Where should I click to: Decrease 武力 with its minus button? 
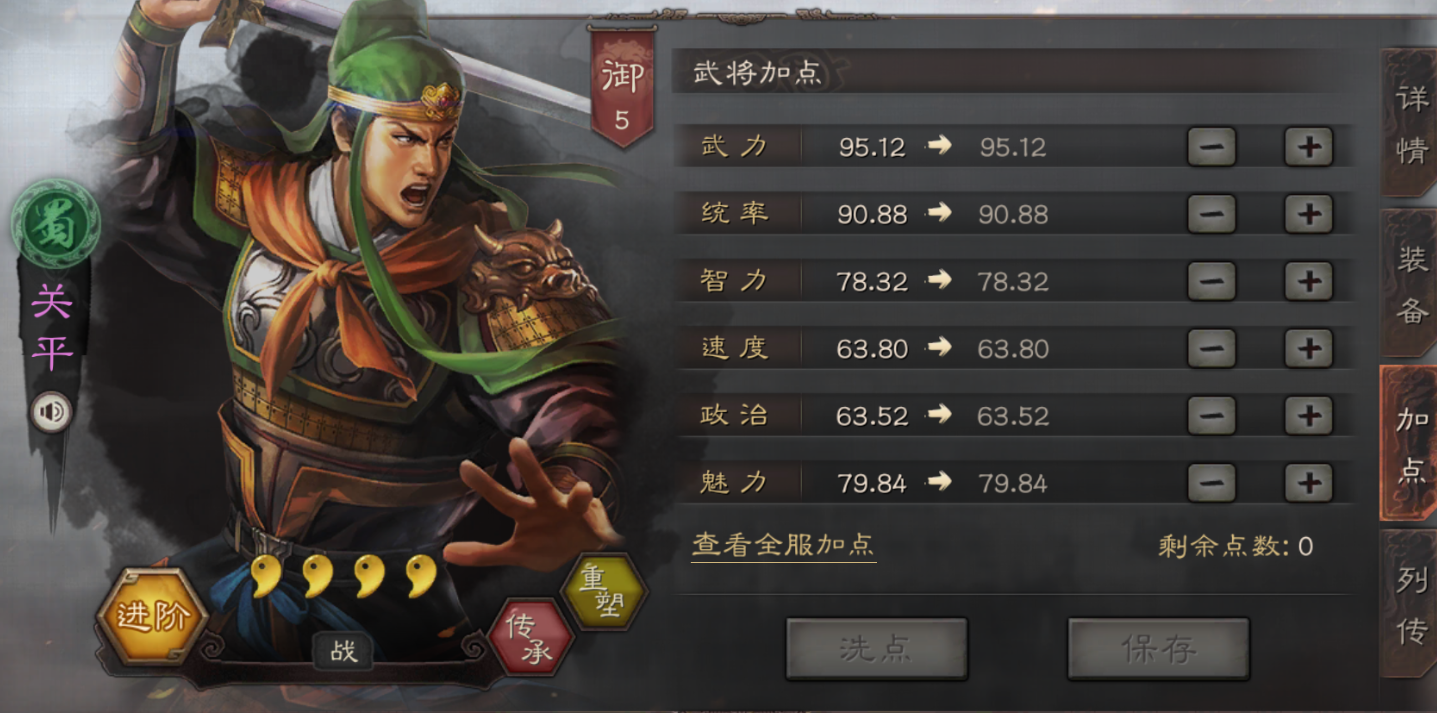pyautogui.click(x=1211, y=147)
